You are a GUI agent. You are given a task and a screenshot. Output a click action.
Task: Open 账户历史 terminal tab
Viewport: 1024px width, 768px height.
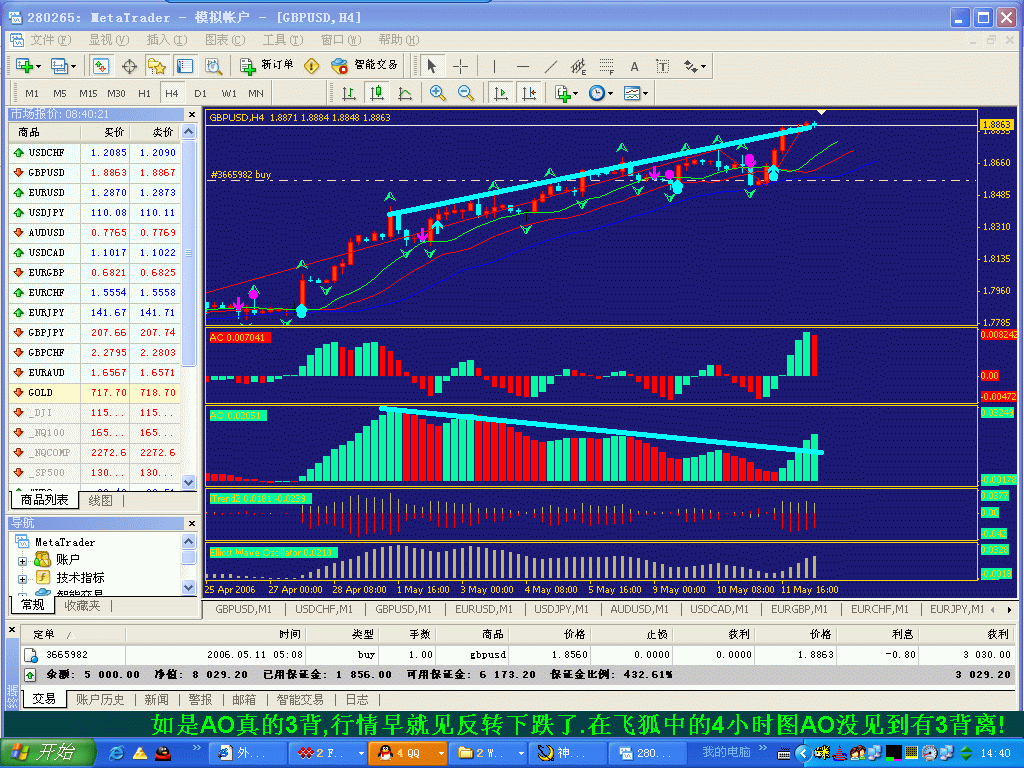100,699
